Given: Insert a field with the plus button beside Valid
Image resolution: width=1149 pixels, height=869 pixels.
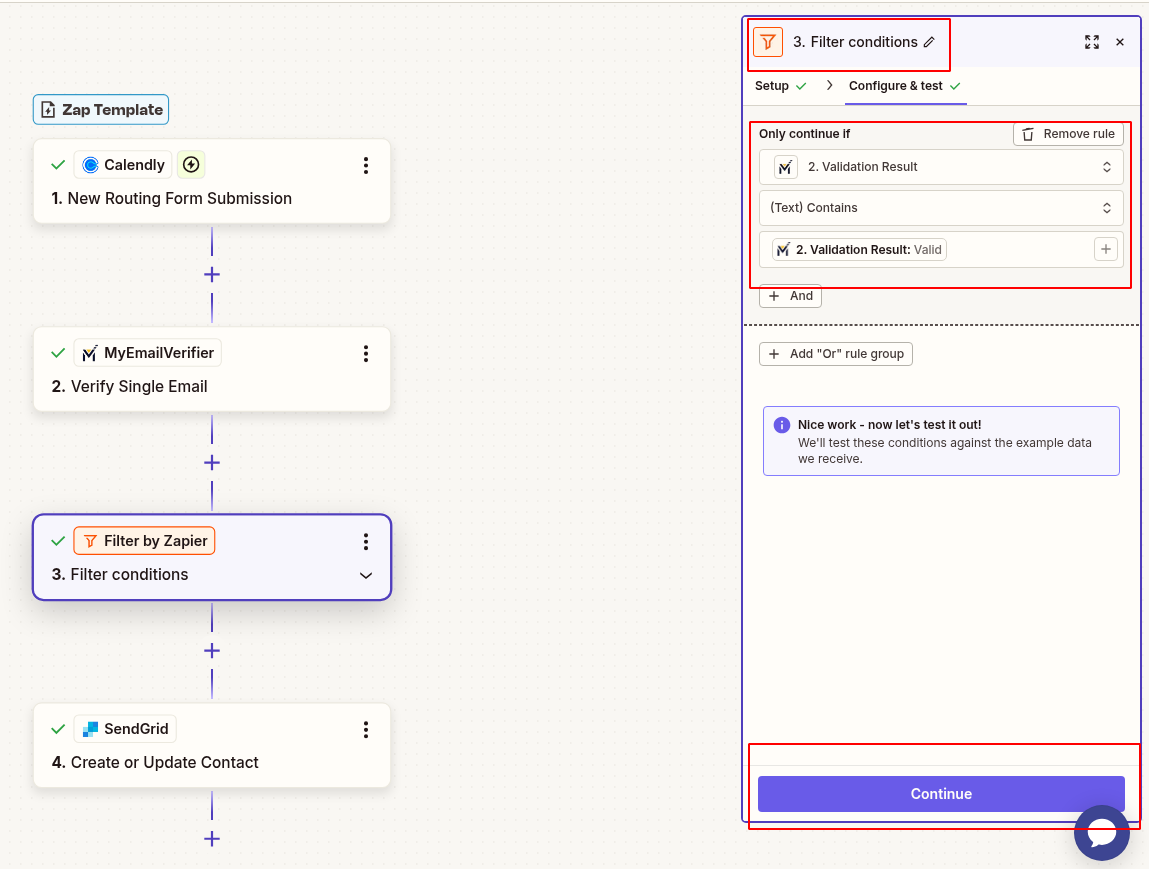Looking at the screenshot, I should [1106, 249].
